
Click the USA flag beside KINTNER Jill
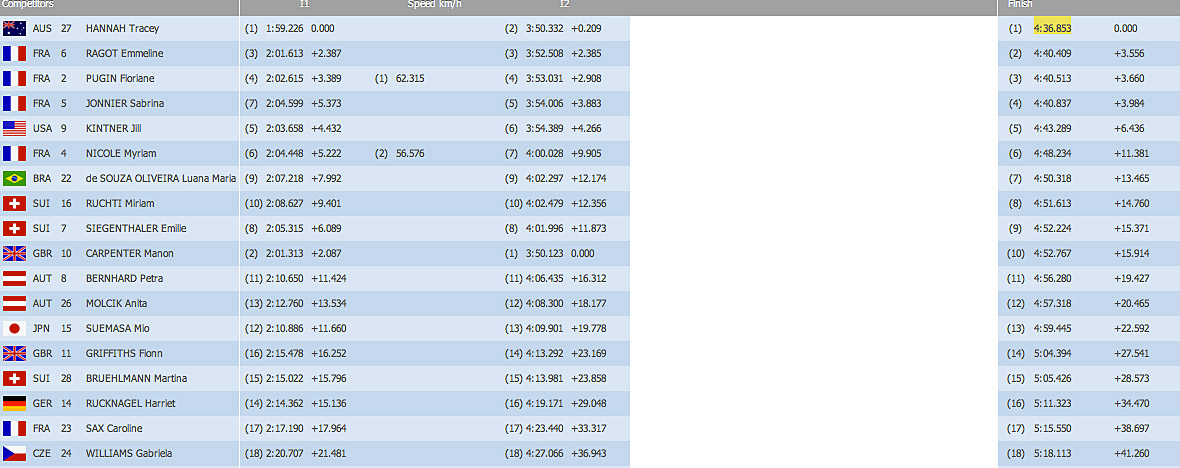pos(14,128)
